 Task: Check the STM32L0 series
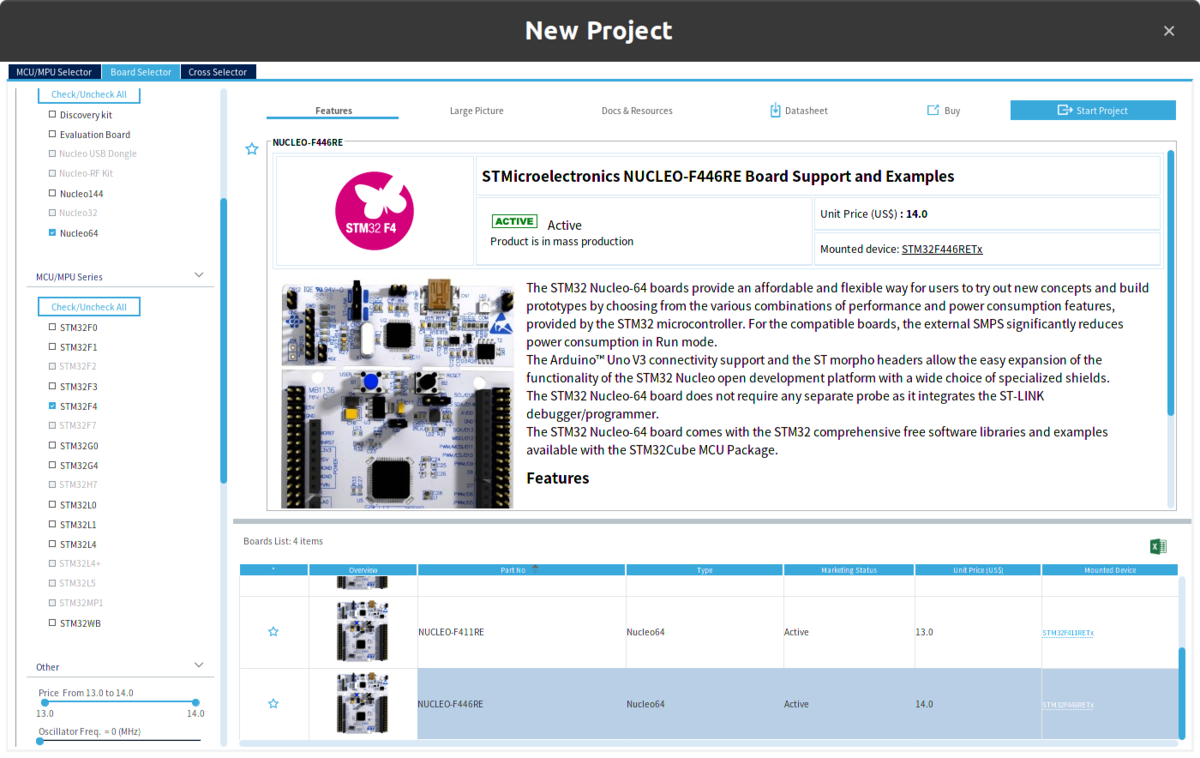53,505
